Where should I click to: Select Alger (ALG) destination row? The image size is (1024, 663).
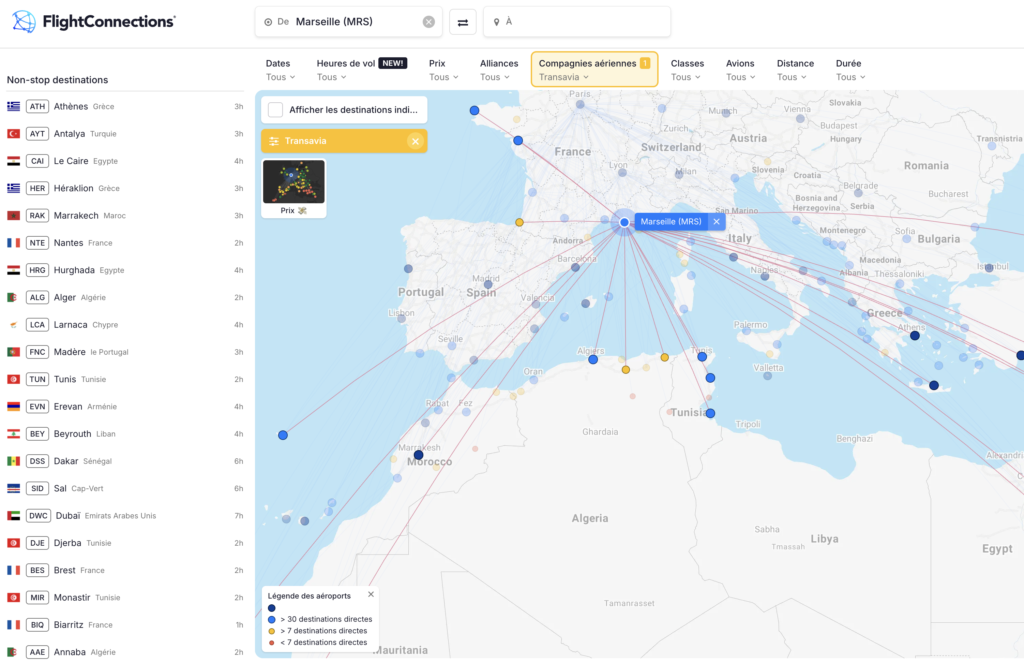tap(125, 297)
